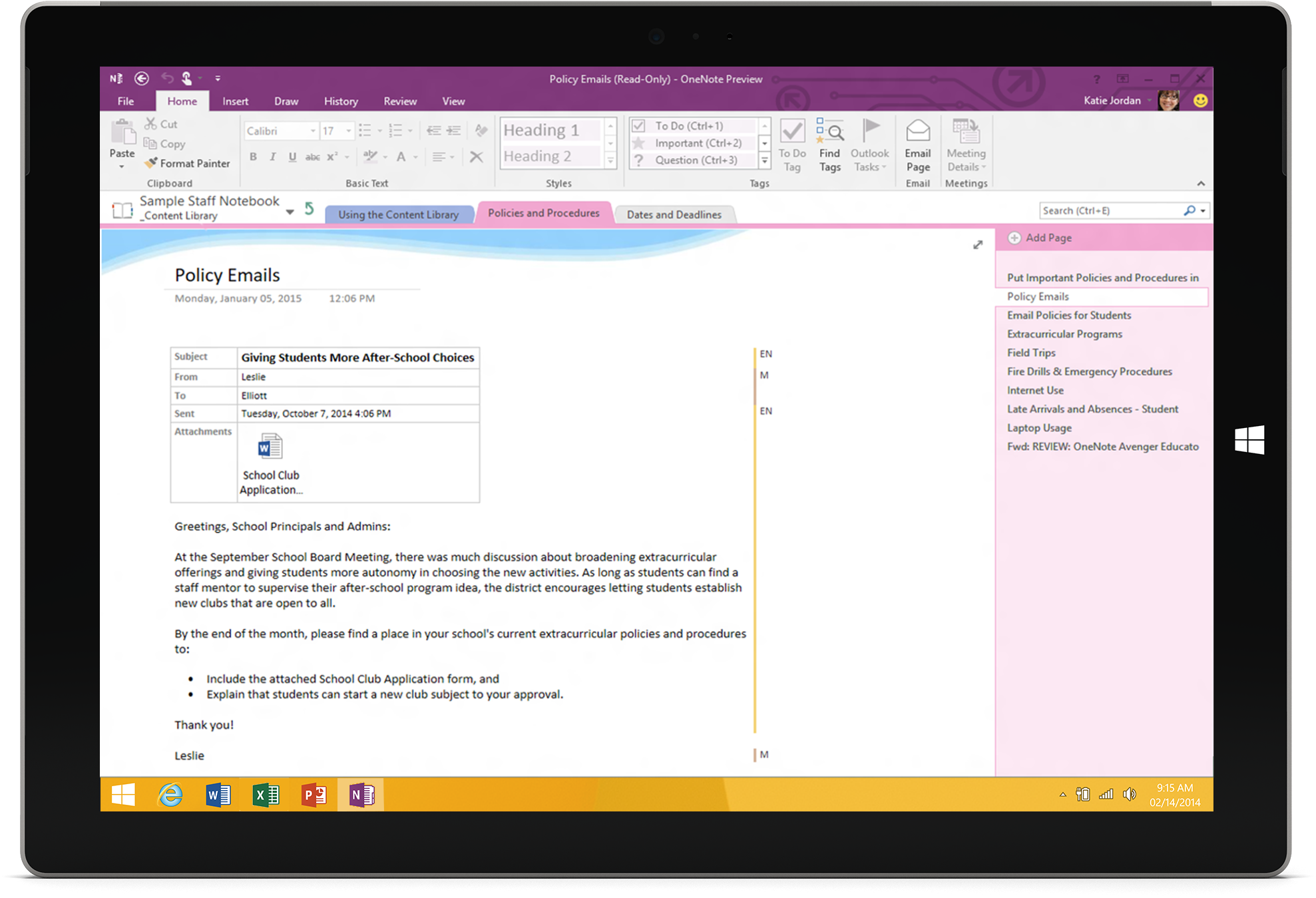
Task: Click the notebook book icon
Action: (x=122, y=210)
